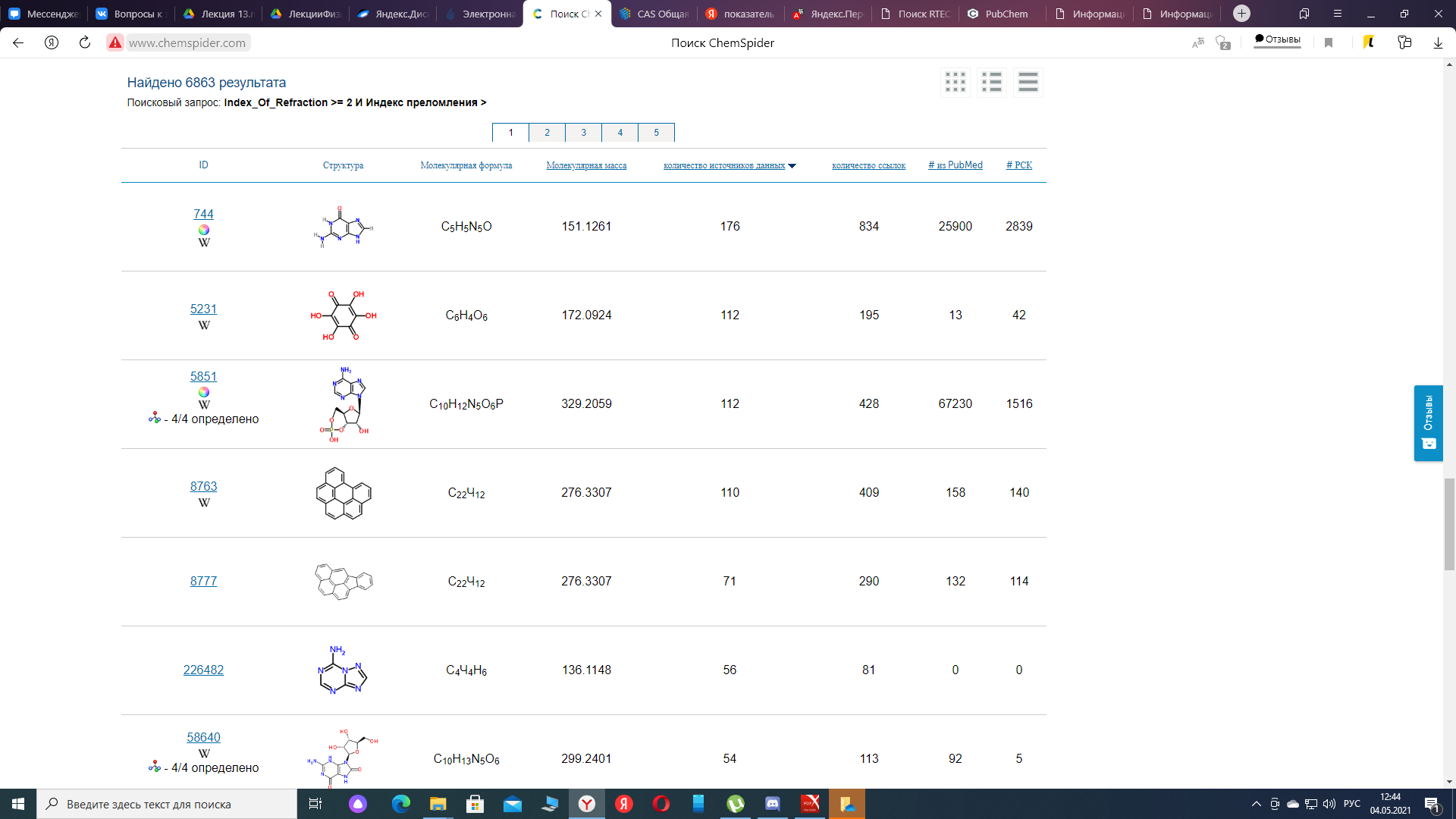Image resolution: width=1456 pixels, height=819 pixels.
Task: Sort by number of data sources column
Action: [724, 165]
